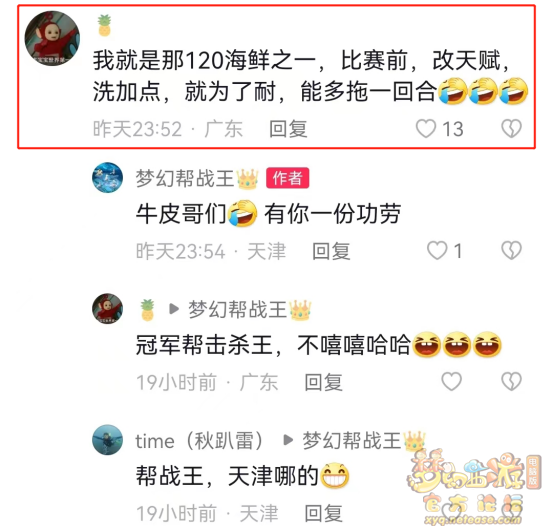The width and height of the screenshot is (553, 532).
Task: Reply to the 19小时前 广东 comment
Action: pos(324,382)
